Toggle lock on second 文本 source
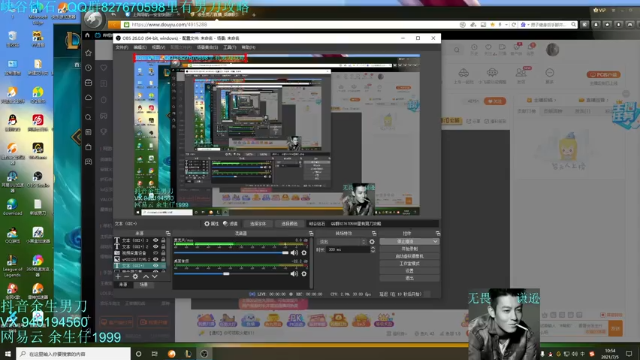The height and width of the screenshot is (360, 640). click(x=163, y=247)
